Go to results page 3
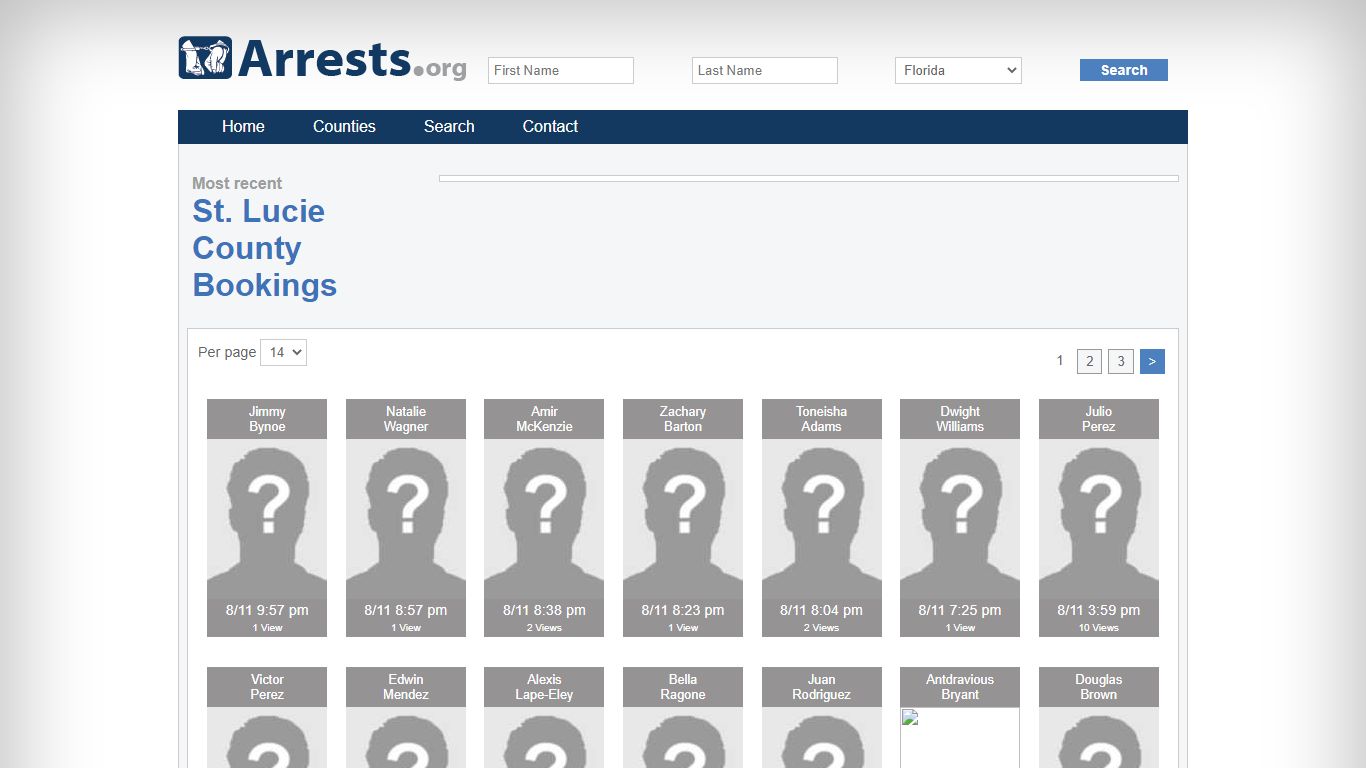Screen dimensions: 1366x768 pyautogui.click(x=1121, y=361)
